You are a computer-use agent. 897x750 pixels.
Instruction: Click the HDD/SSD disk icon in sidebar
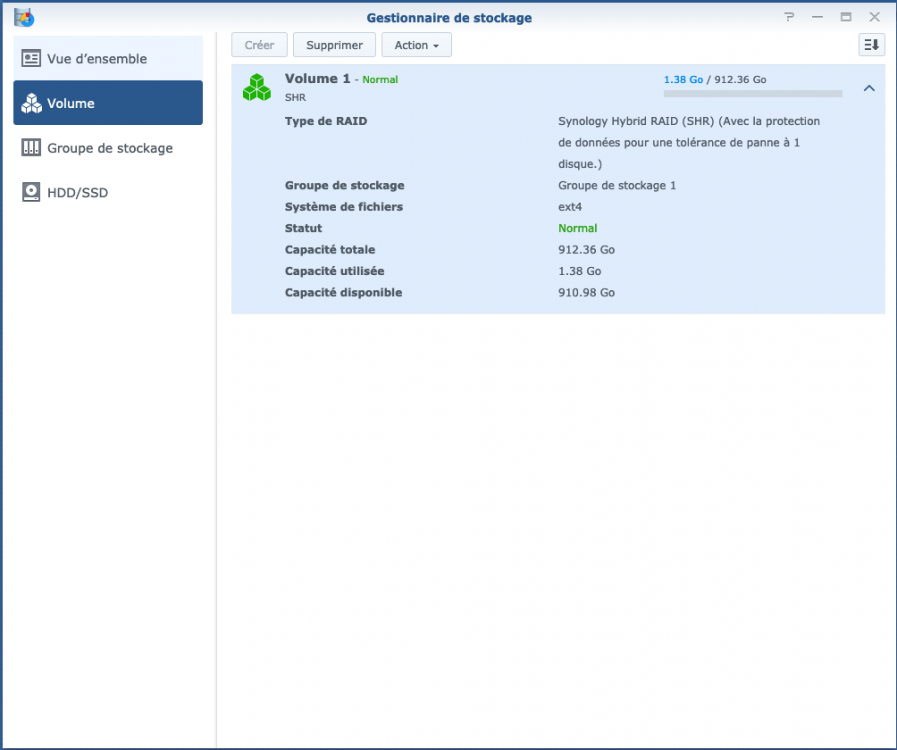point(31,192)
